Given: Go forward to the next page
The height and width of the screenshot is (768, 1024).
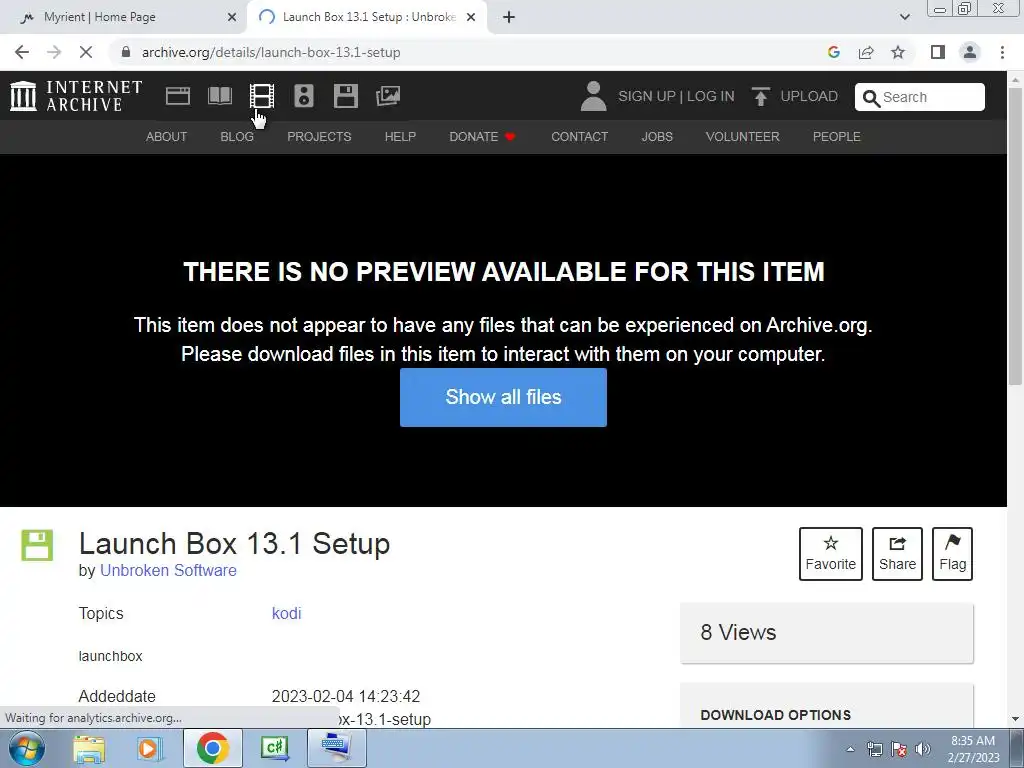Looking at the screenshot, I should (54, 52).
